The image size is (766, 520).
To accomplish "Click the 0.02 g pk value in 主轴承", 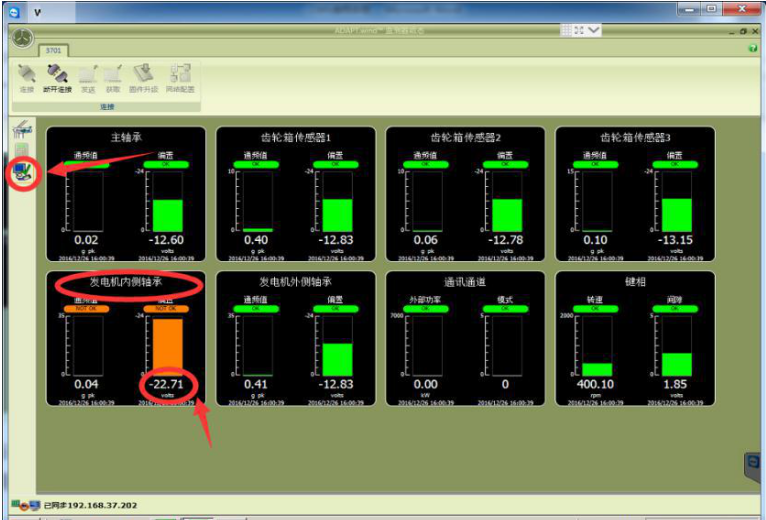I will (86, 240).
